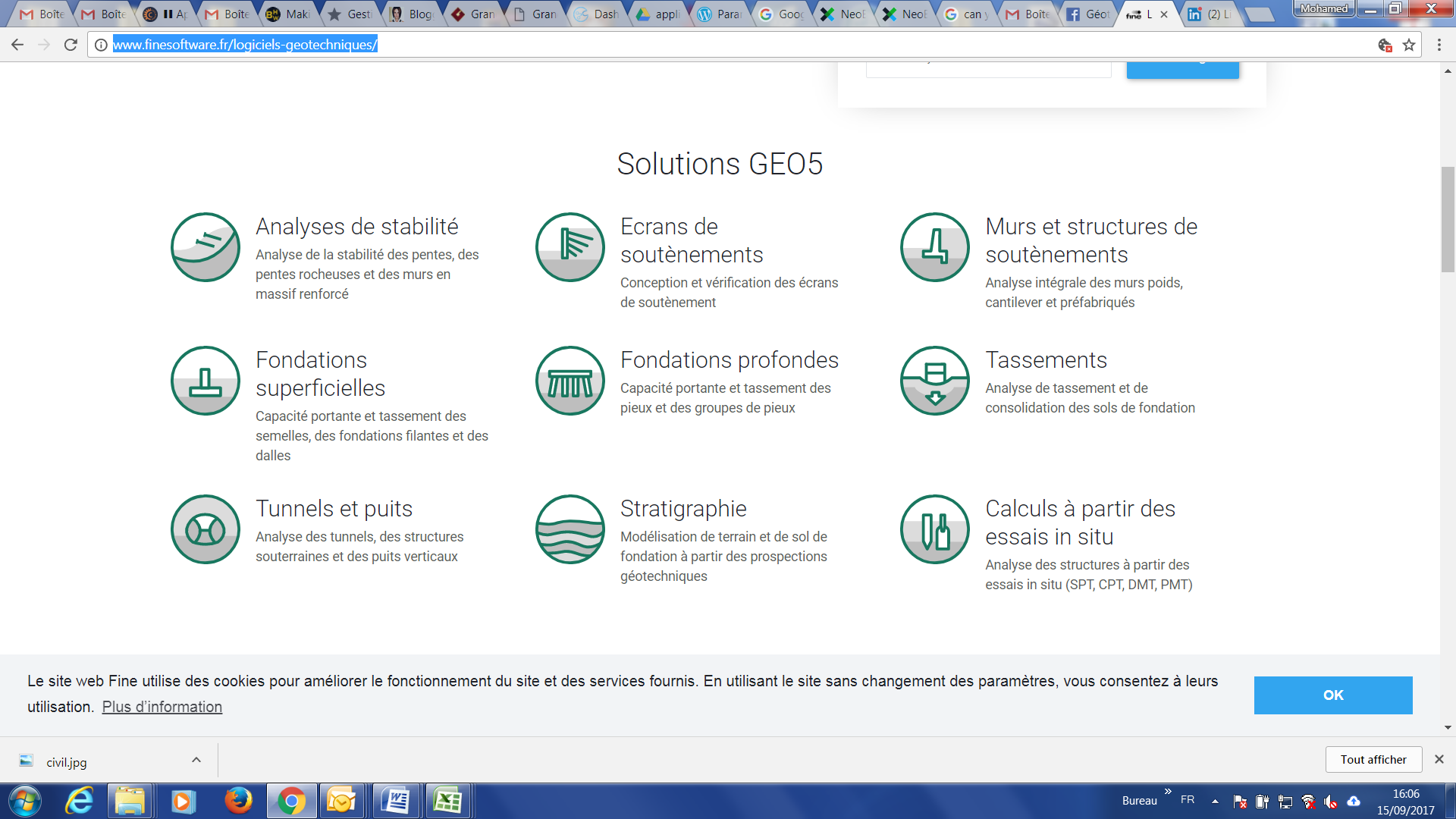The height and width of the screenshot is (819, 1456).
Task: Open the Fondations profondes piles icon
Action: click(570, 381)
